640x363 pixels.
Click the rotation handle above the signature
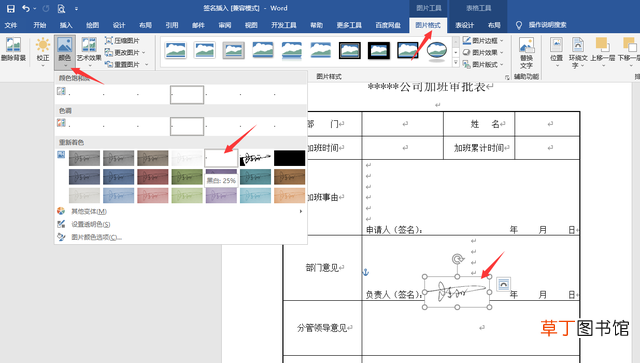tap(458, 259)
